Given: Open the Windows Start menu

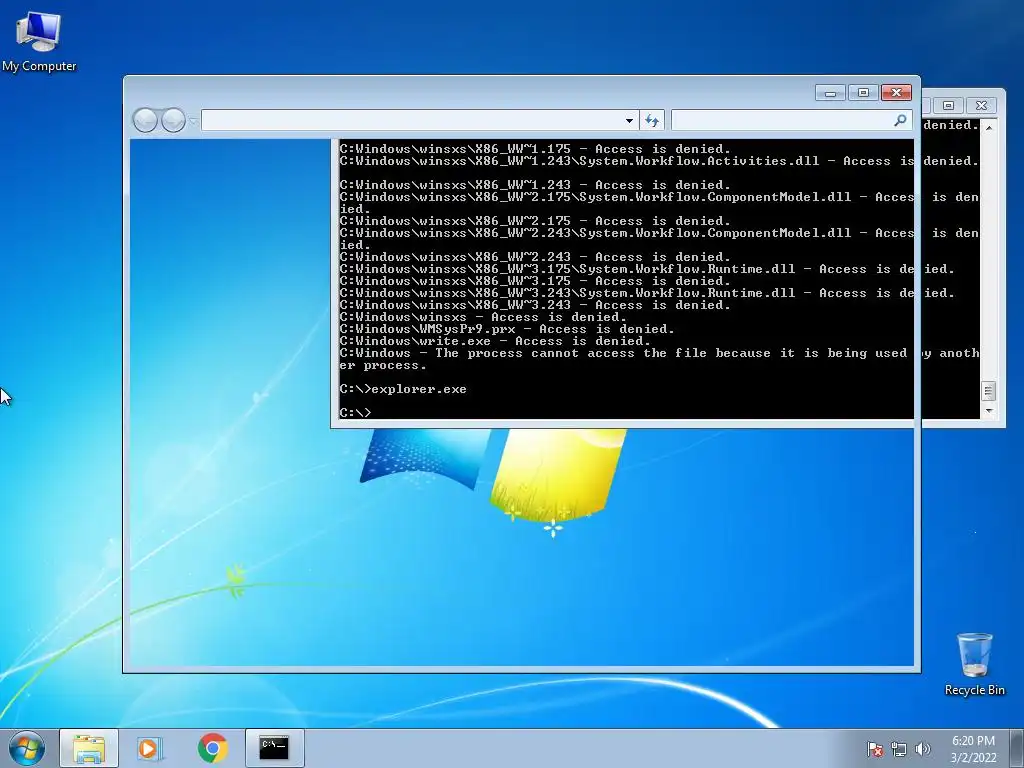Looking at the screenshot, I should click(27, 748).
